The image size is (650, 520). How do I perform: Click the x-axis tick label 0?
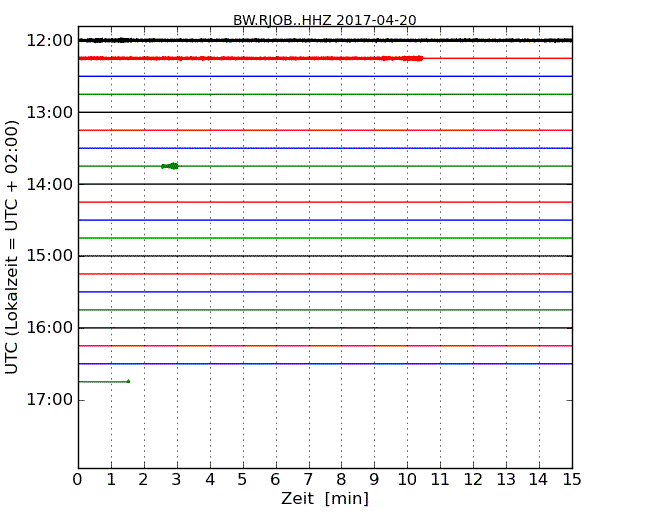point(78,480)
